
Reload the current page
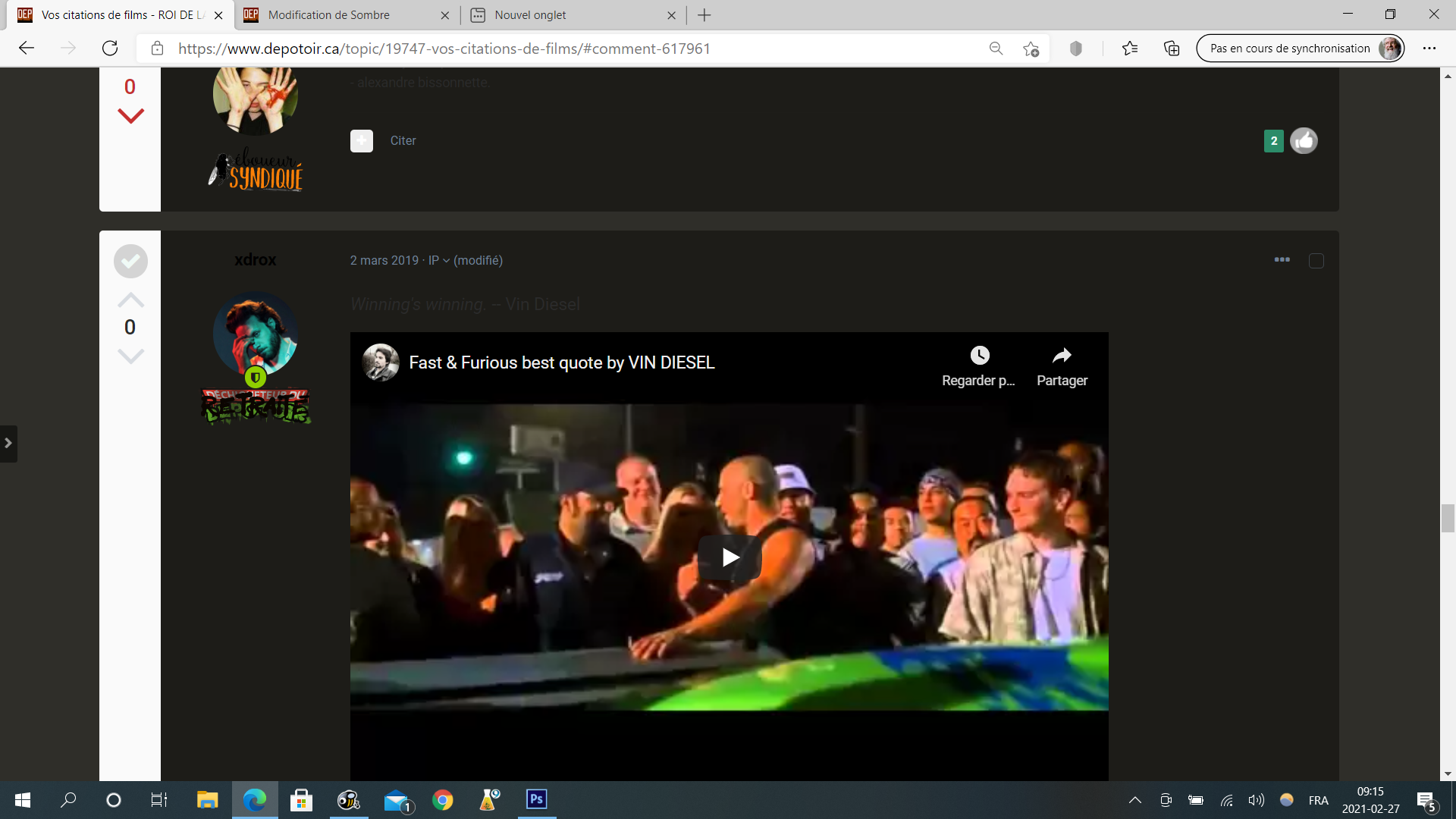[x=110, y=49]
